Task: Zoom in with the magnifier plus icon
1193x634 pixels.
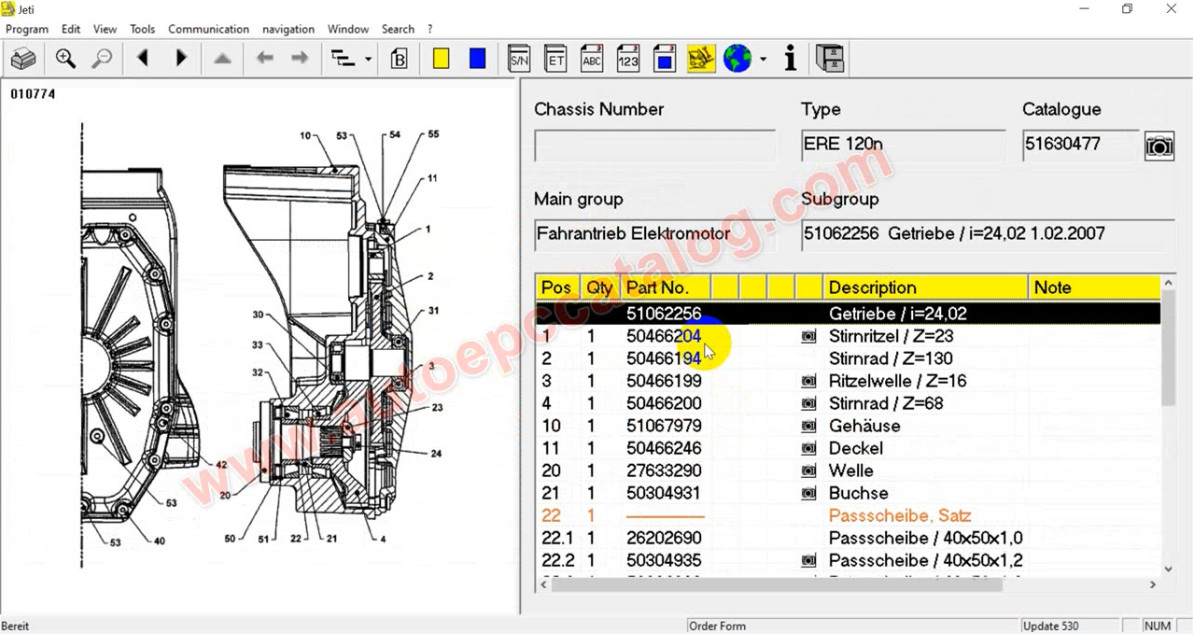Action: click(65, 59)
